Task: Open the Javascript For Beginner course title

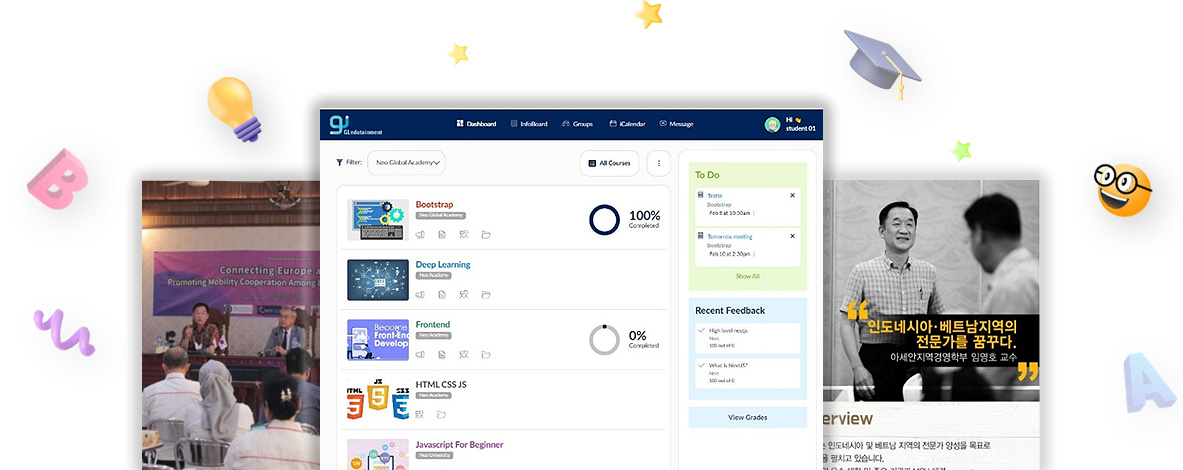Action: pyautogui.click(x=459, y=444)
